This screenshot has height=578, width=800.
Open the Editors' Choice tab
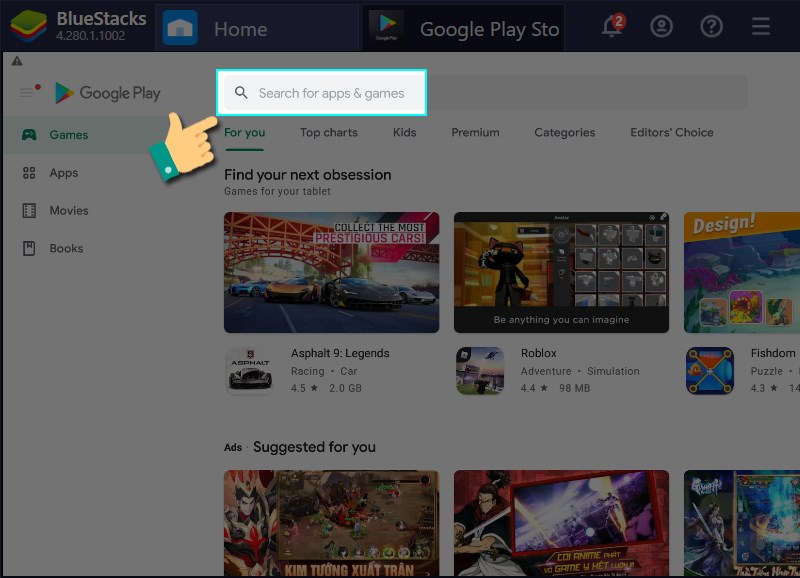click(671, 132)
